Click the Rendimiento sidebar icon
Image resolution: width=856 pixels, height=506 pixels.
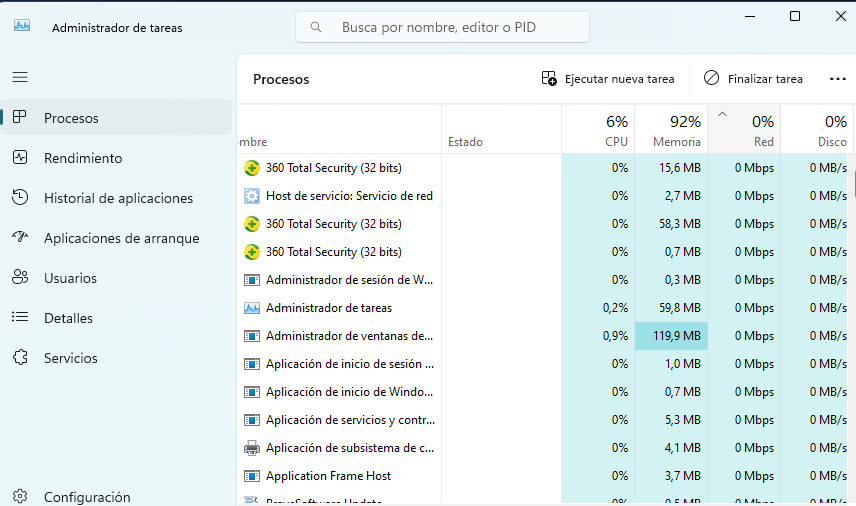(x=20, y=158)
